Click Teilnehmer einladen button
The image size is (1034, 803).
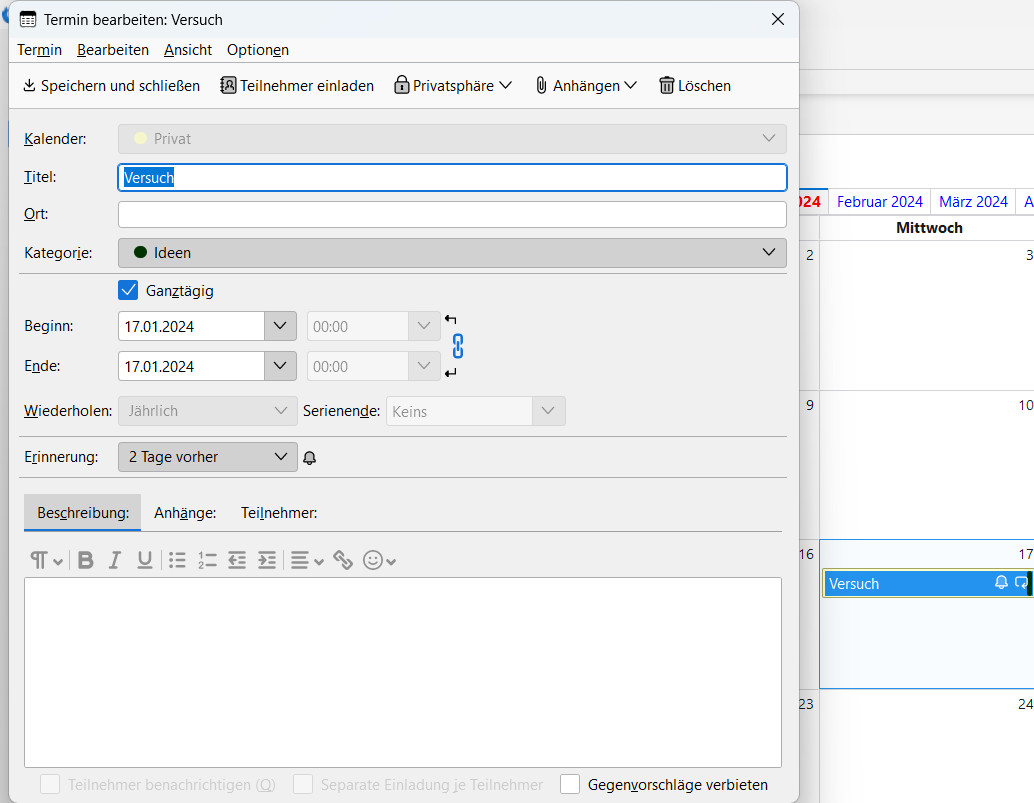(297, 86)
